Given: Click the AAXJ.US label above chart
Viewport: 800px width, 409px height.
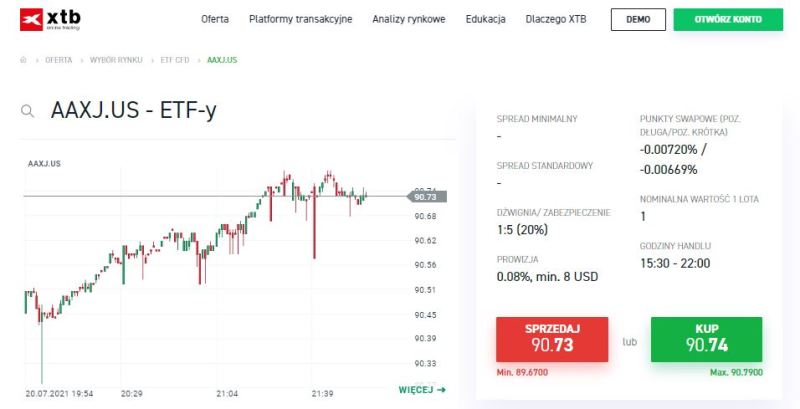Looking at the screenshot, I should (44, 163).
